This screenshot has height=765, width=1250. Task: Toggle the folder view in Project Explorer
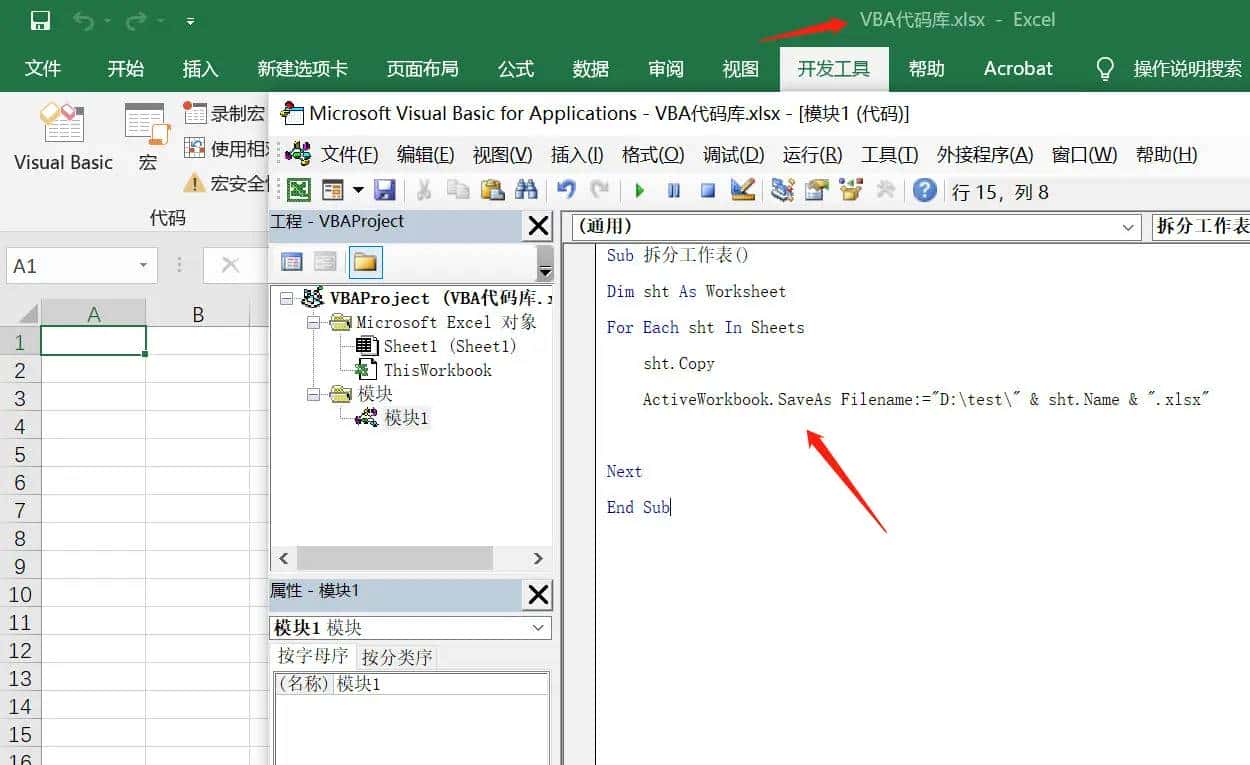pyautogui.click(x=365, y=262)
